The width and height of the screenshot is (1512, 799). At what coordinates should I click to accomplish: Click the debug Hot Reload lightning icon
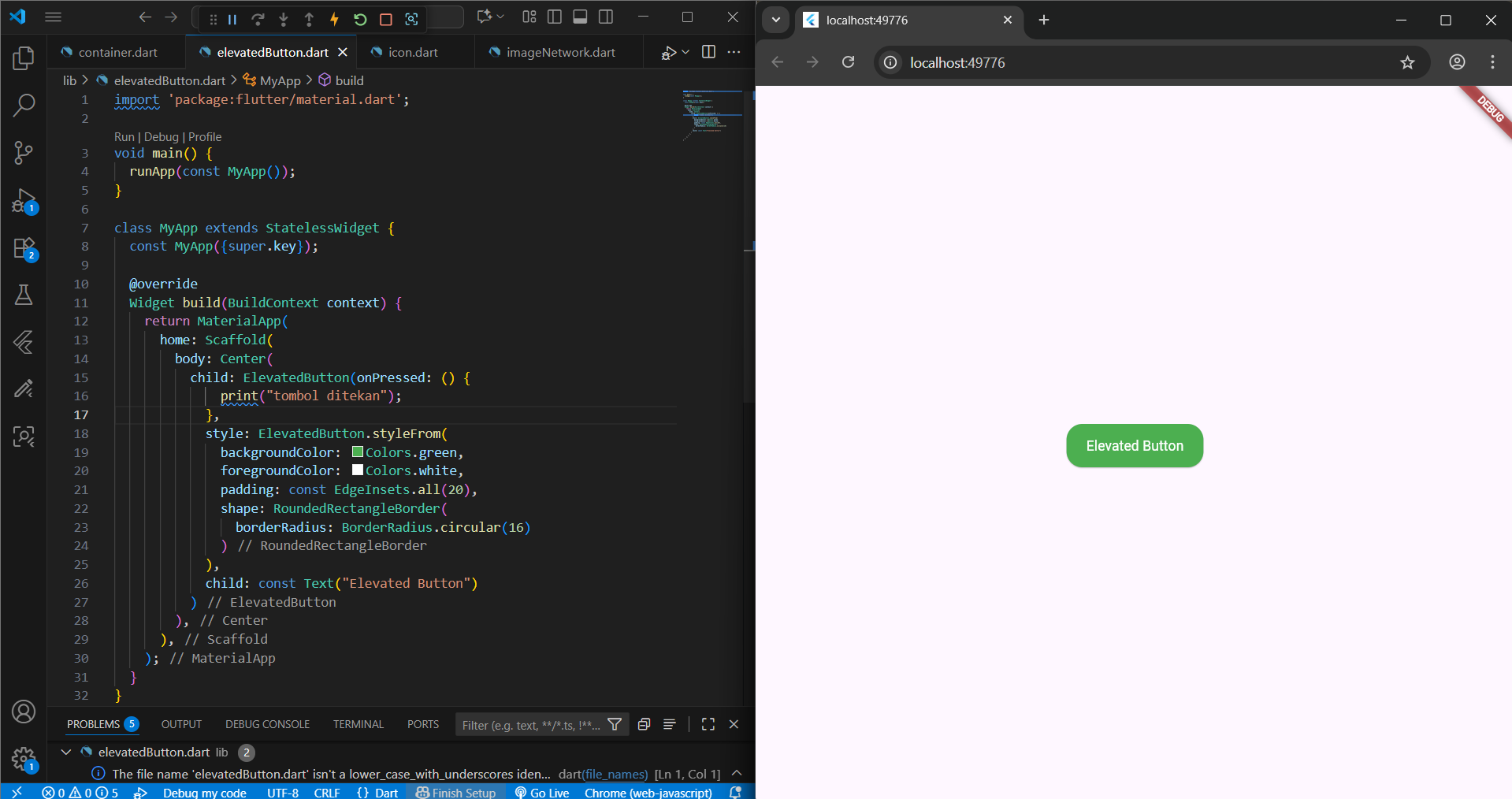pos(334,19)
